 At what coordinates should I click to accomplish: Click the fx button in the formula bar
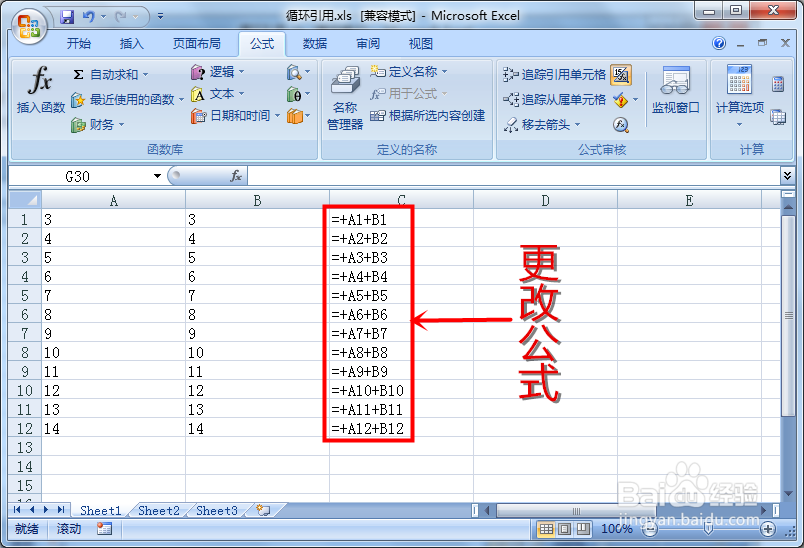coord(236,176)
